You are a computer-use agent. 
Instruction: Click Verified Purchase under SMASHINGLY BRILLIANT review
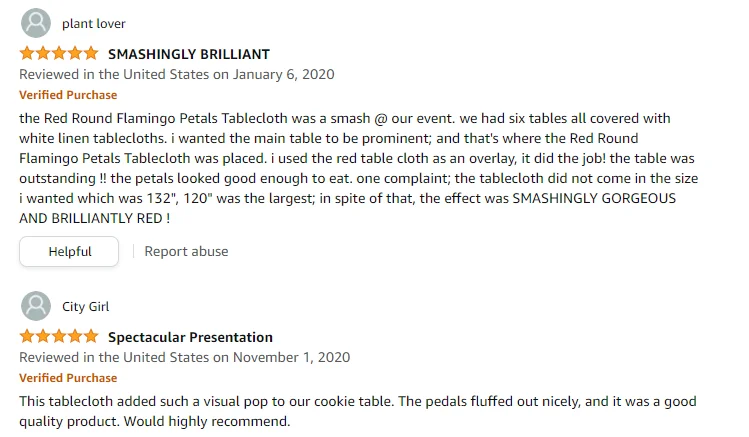[68, 95]
